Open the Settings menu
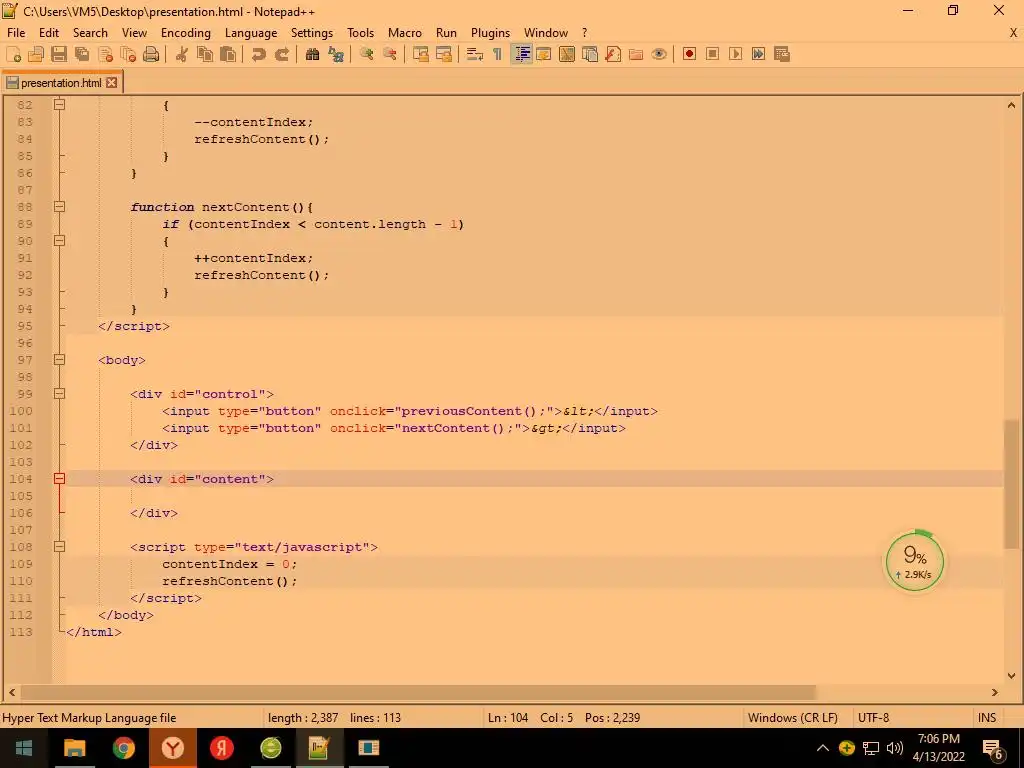This screenshot has width=1024, height=768. (x=312, y=33)
